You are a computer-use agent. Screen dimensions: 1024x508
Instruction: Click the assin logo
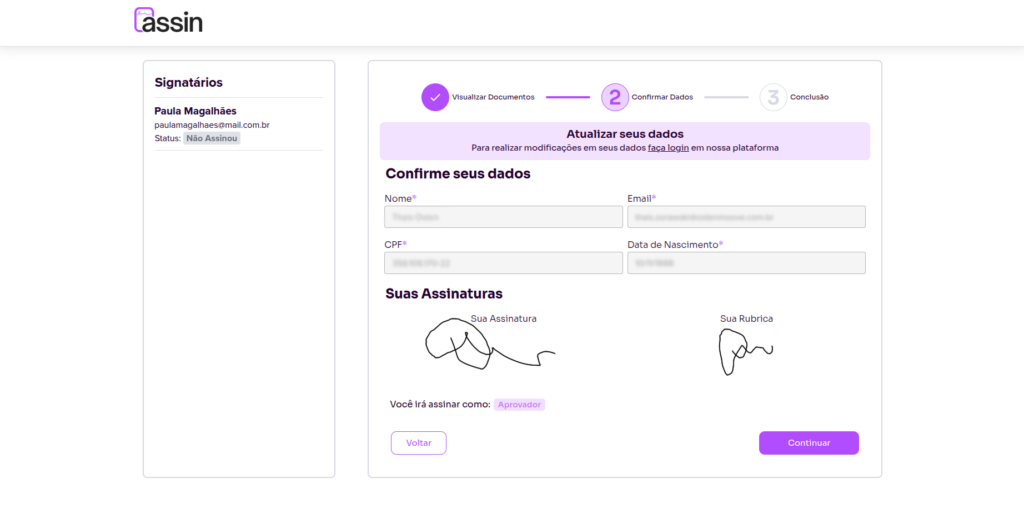pyautogui.click(x=168, y=20)
